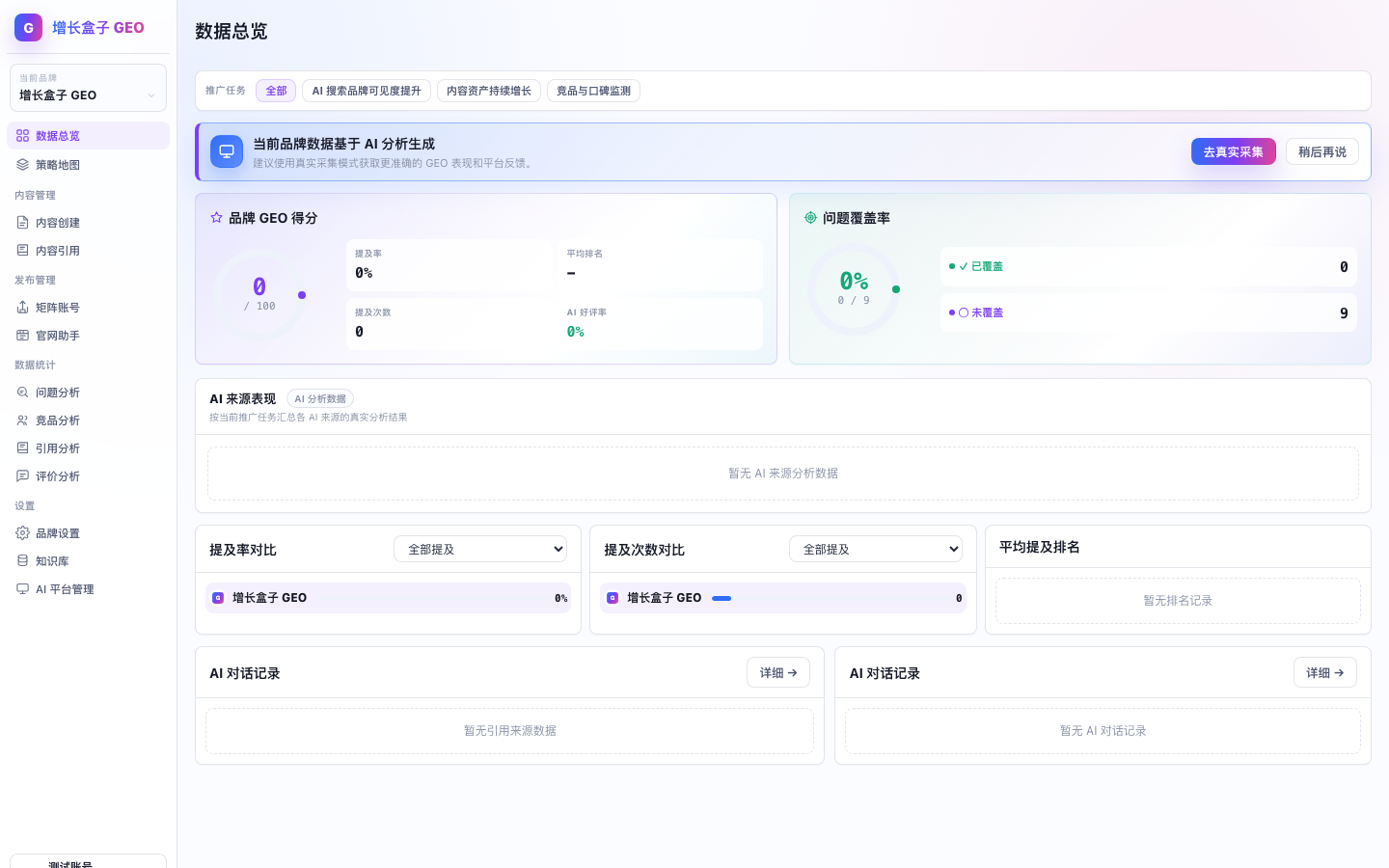This screenshot has height=868, width=1389.
Task: Navigate to 官网助手
Action: [x=88, y=336]
